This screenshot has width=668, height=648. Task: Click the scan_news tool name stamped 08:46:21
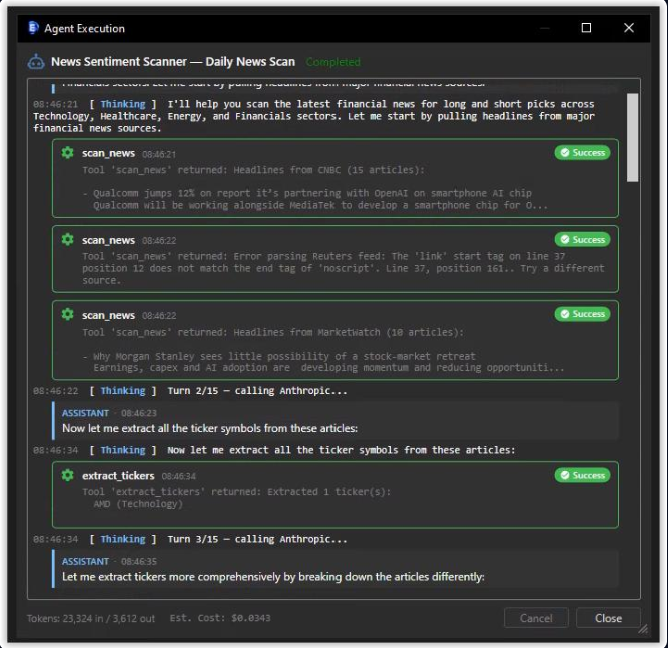[x=108, y=153]
